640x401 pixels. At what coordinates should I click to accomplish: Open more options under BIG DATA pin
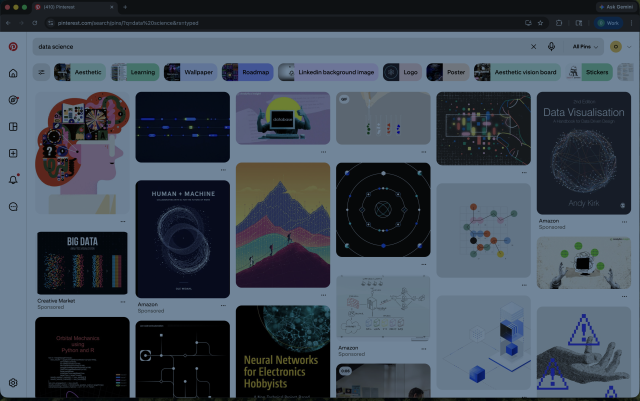(x=123, y=302)
